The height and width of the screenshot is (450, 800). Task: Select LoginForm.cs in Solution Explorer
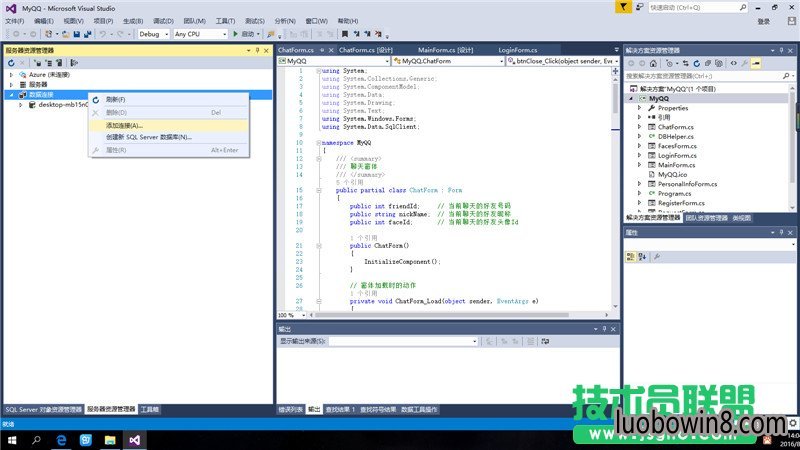click(x=677, y=156)
